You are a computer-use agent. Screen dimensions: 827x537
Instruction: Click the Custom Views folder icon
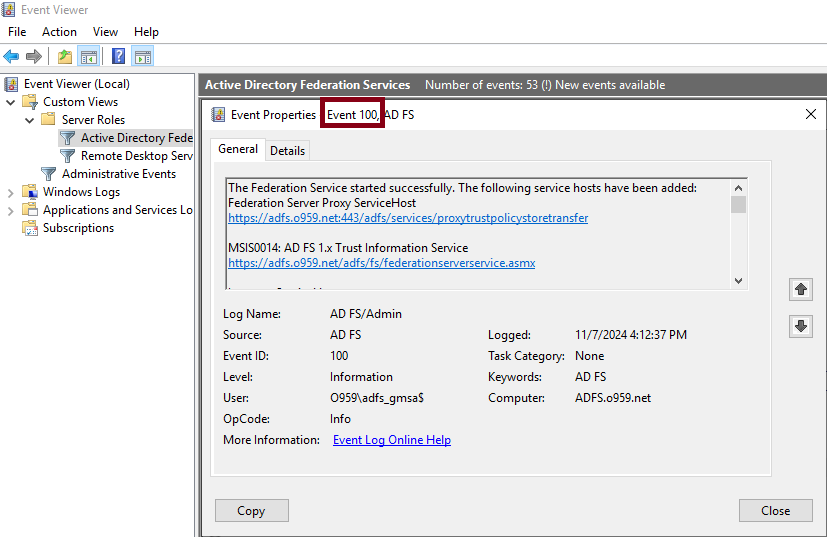click(30, 102)
